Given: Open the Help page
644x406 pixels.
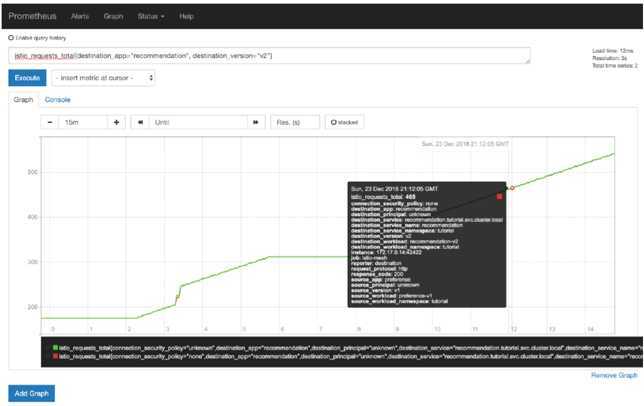Looking at the screenshot, I should point(186,16).
